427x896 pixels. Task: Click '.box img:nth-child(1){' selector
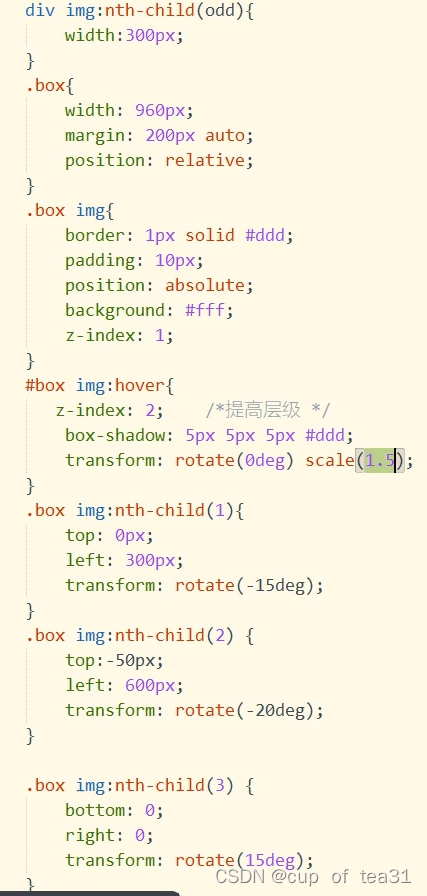click(x=134, y=510)
